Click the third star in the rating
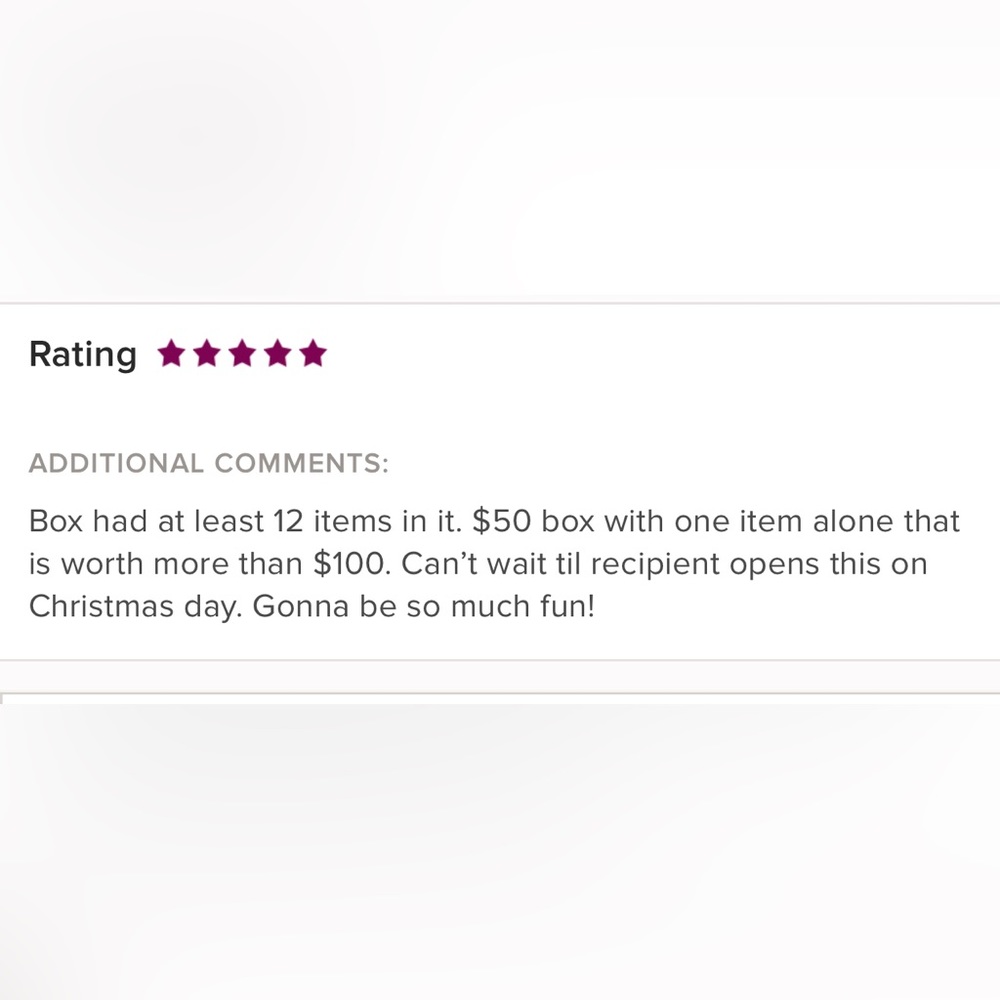 [x=242, y=354]
